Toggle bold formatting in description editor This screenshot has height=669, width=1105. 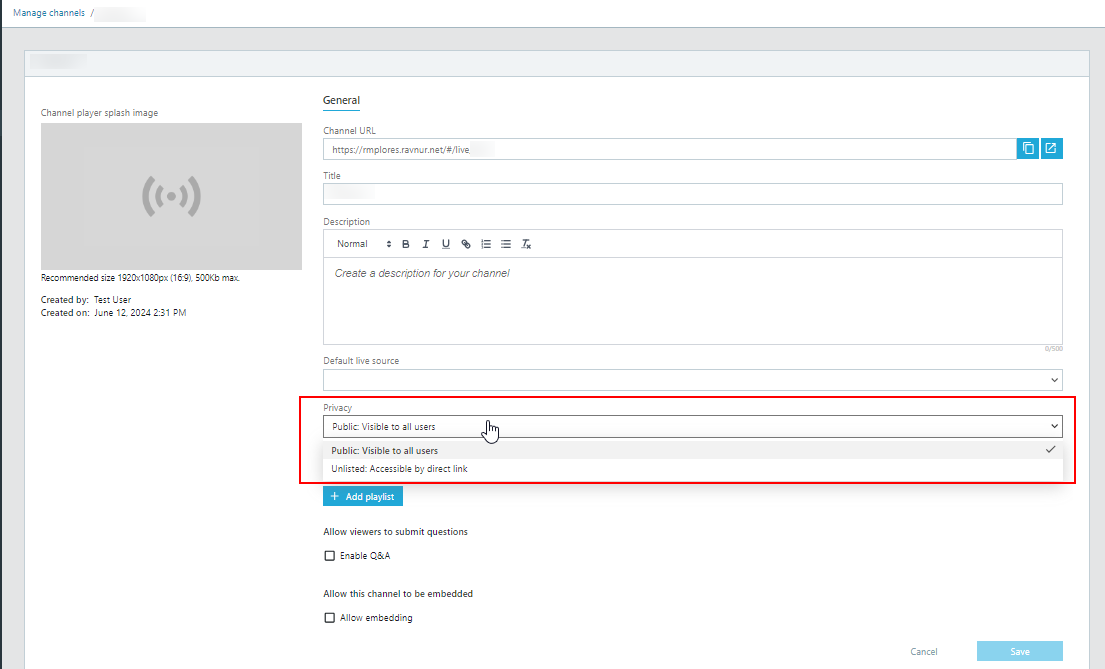406,244
